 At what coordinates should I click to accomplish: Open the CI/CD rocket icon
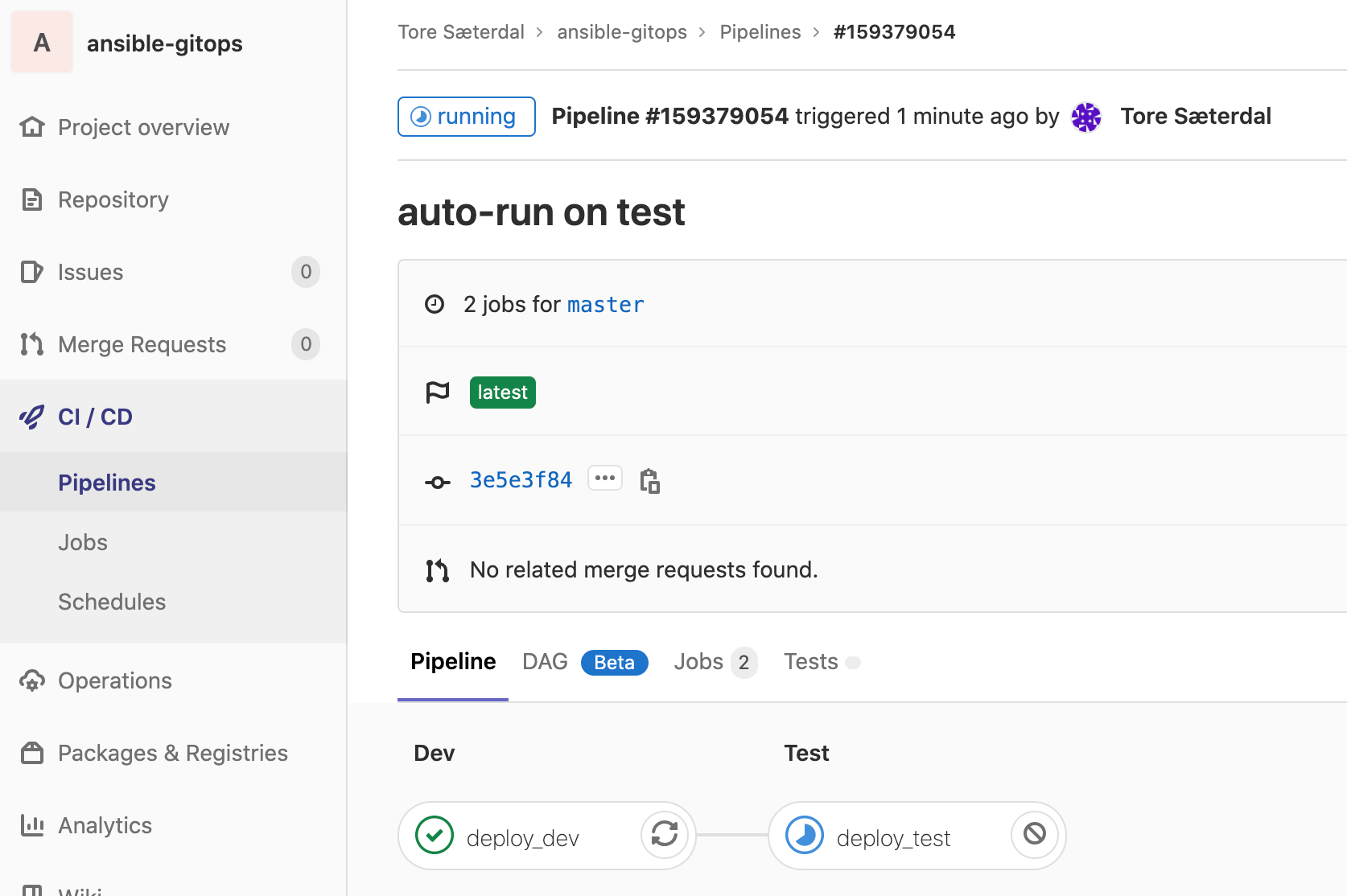coord(31,417)
